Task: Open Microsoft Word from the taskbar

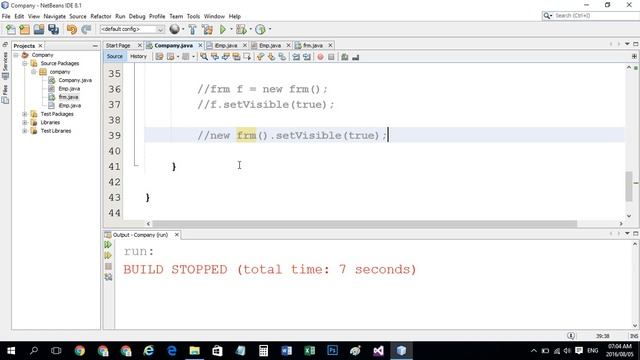Action: tap(287, 351)
